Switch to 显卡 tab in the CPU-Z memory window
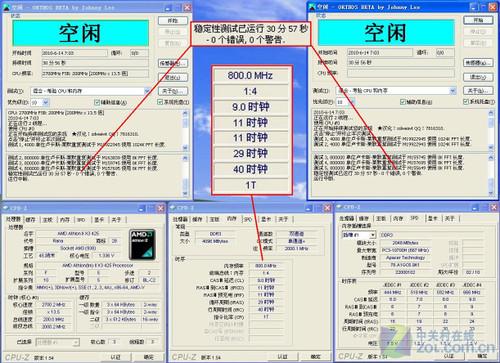 (266, 219)
